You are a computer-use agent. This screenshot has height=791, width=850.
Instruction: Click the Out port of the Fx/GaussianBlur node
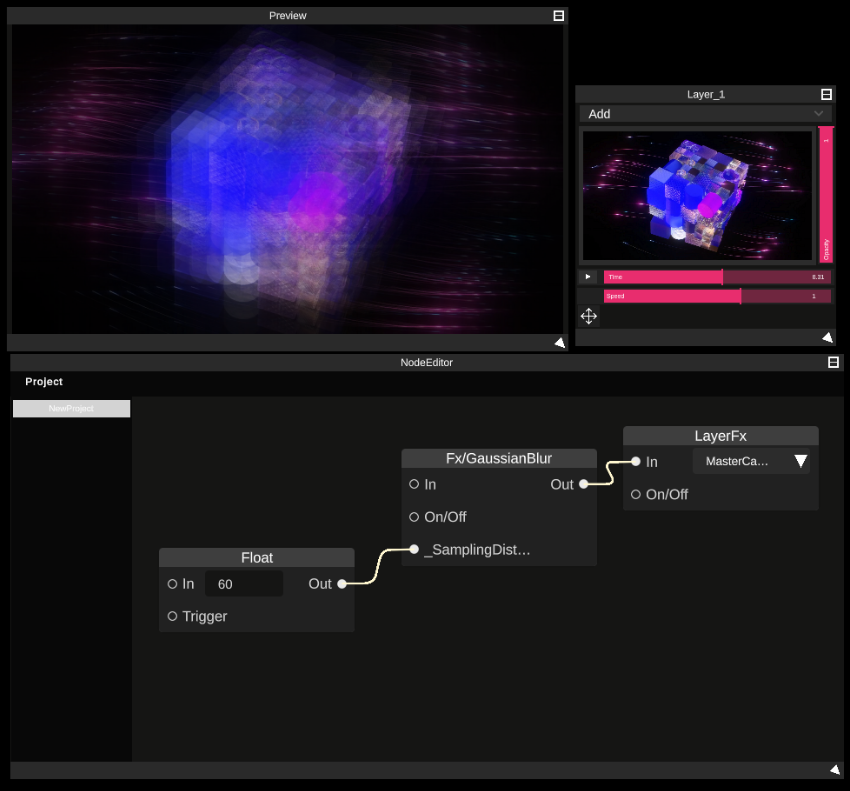point(582,483)
